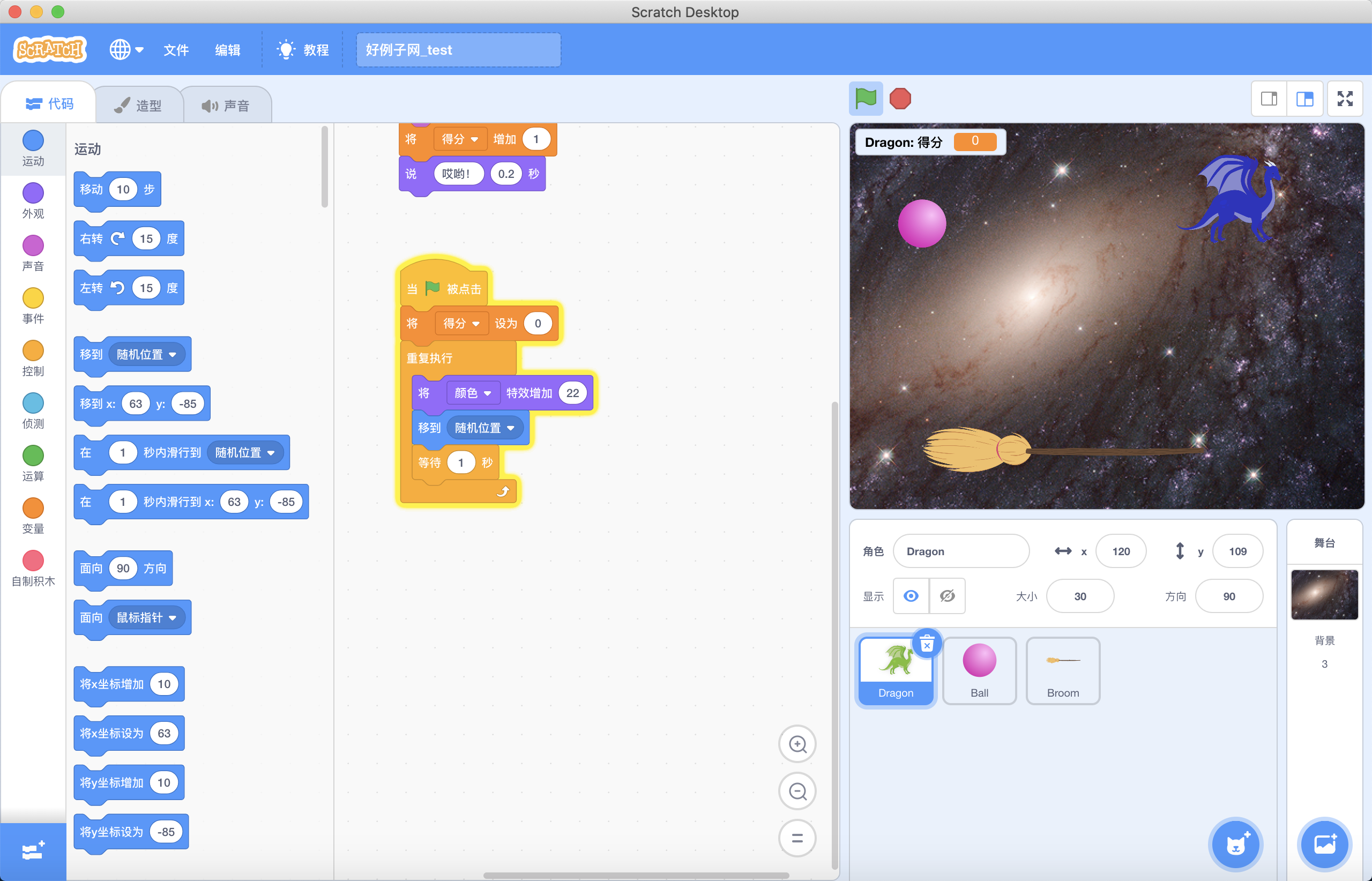Zoom out the code workspace

coord(797,791)
